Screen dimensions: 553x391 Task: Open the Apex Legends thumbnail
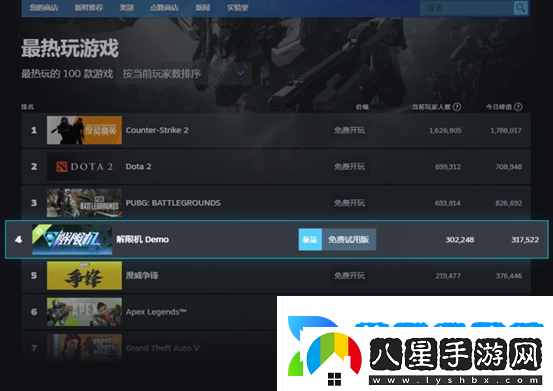pos(84,312)
